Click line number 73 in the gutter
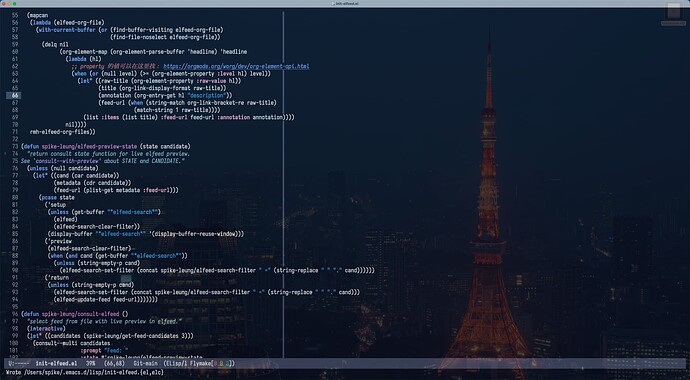The height and width of the screenshot is (380, 690). tap(15, 146)
